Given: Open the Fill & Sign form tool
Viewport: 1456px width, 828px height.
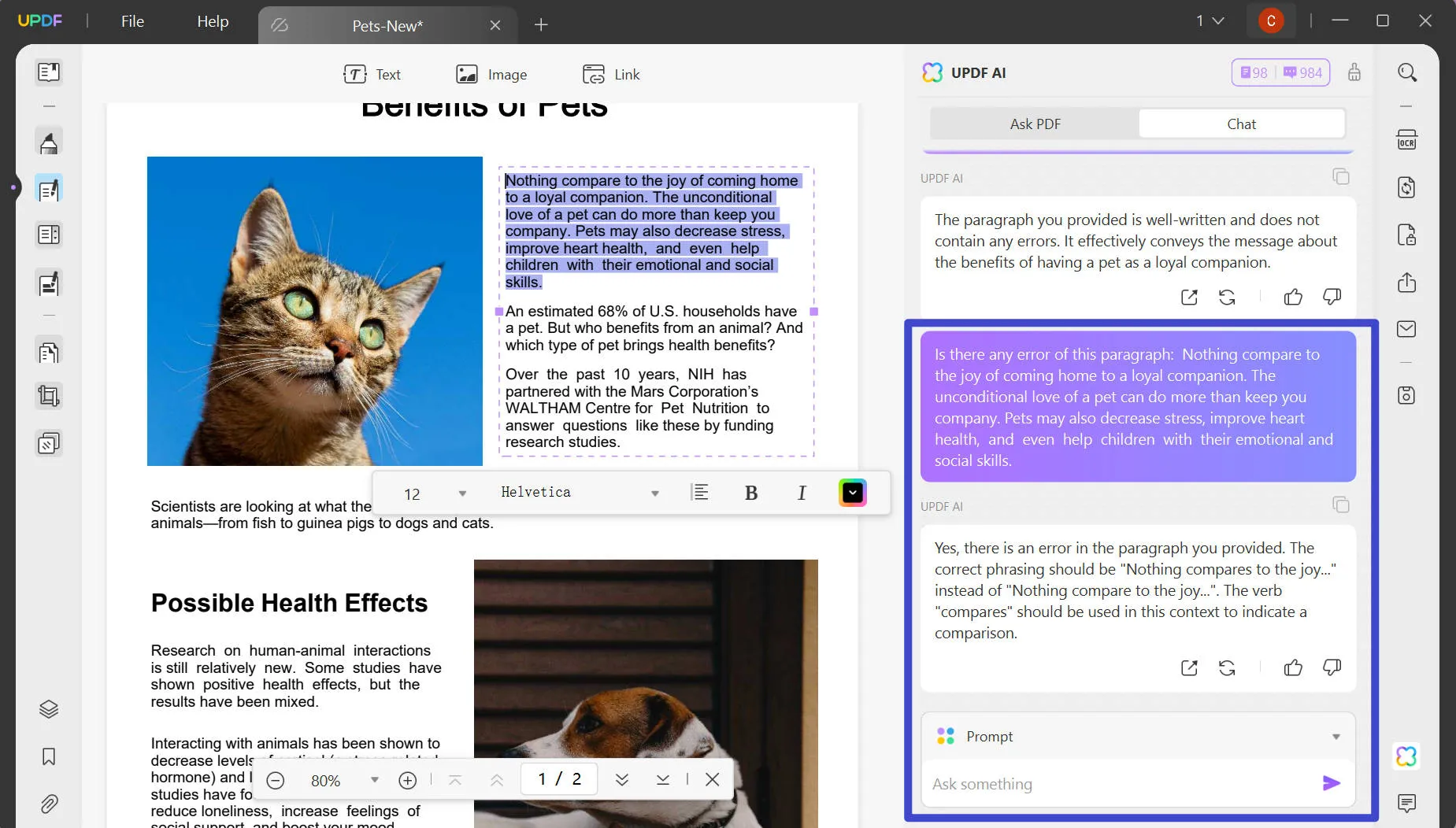Looking at the screenshot, I should 49,283.
